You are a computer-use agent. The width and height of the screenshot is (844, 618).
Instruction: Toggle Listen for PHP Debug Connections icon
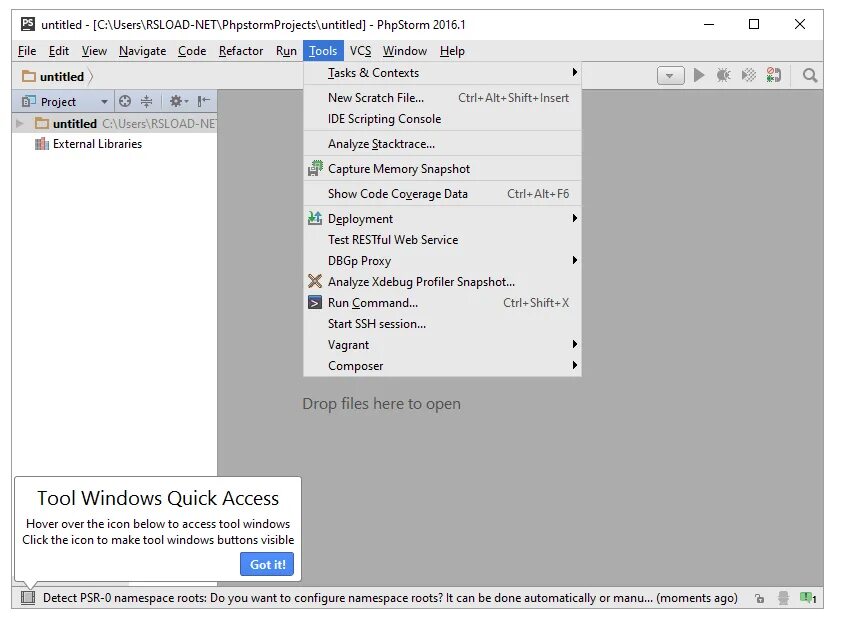(x=774, y=75)
